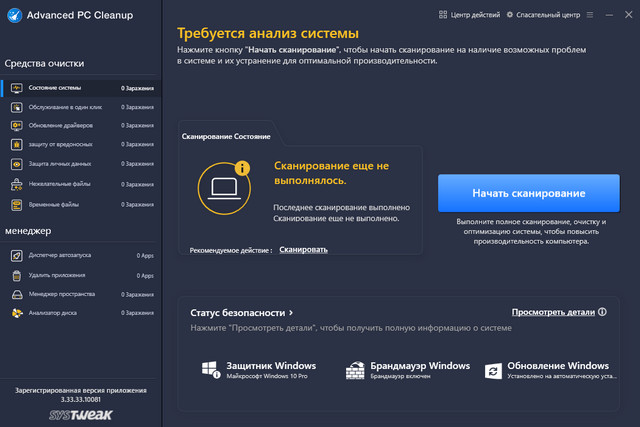The width and height of the screenshot is (640, 427).
Task: Click 0 Apps count beside Удалить приложения
Action: [145, 276]
